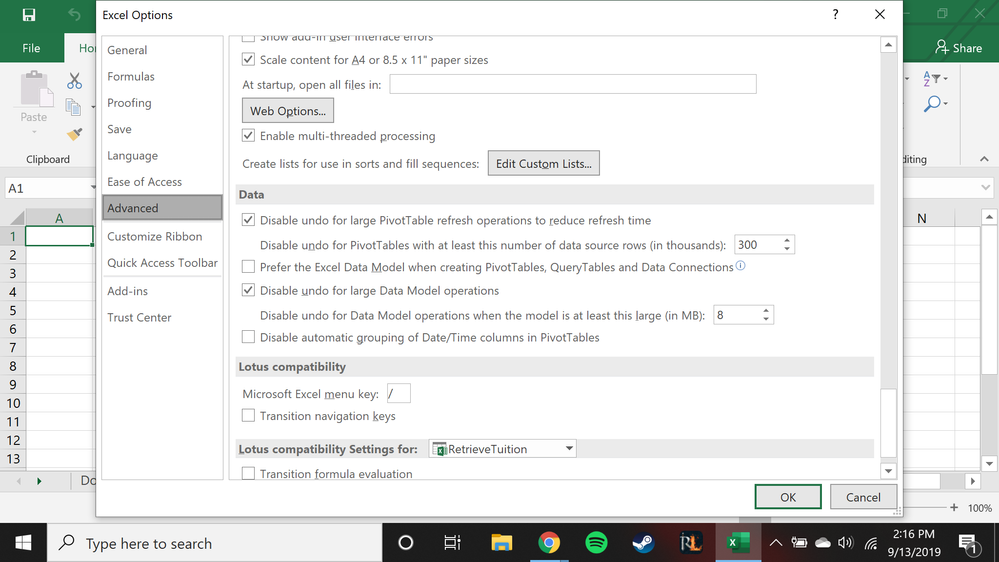
Task: Click the OneDrive cloud tray icon
Action: [x=823, y=543]
